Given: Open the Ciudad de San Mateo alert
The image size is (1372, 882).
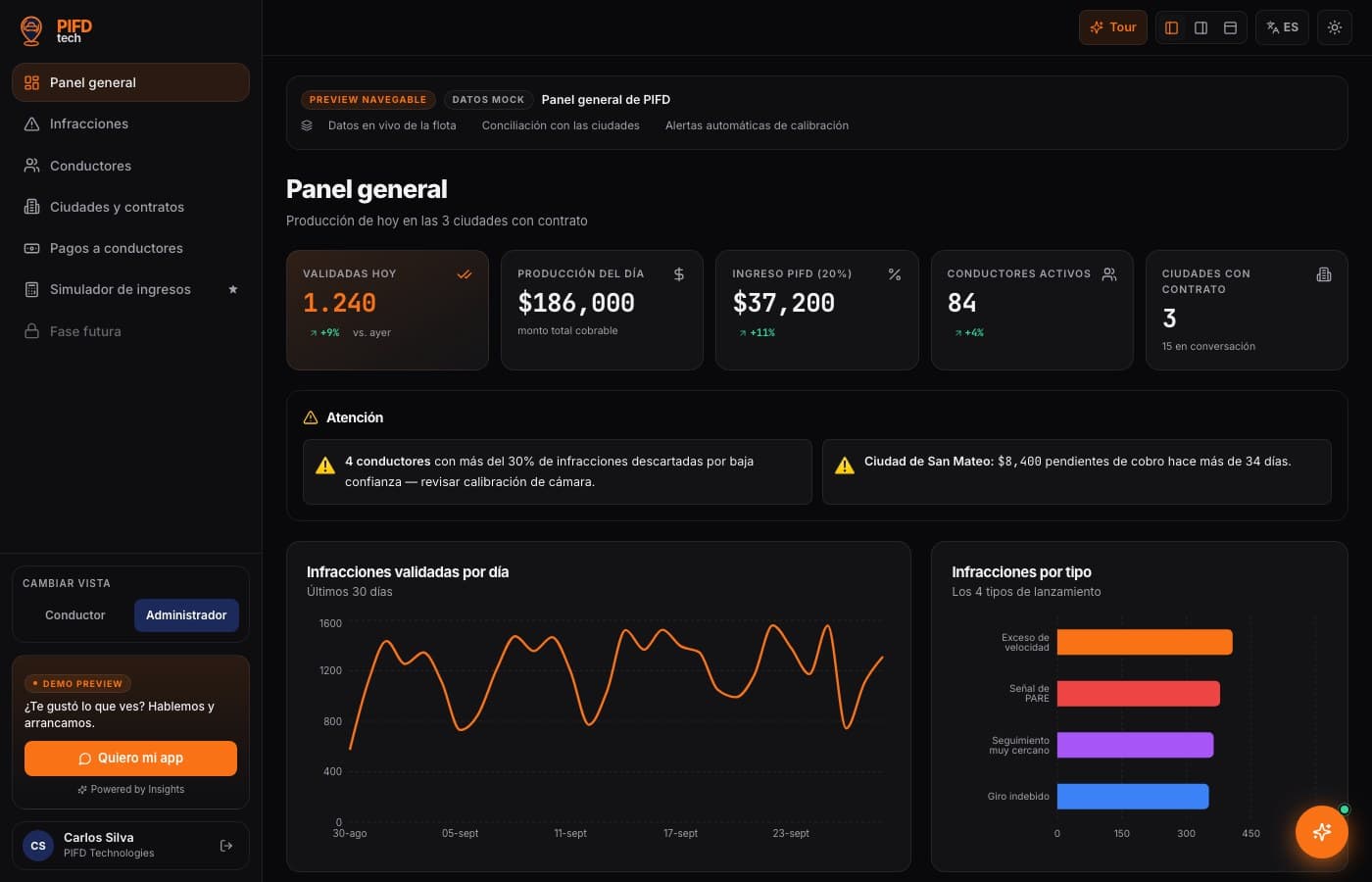Looking at the screenshot, I should [1077, 471].
